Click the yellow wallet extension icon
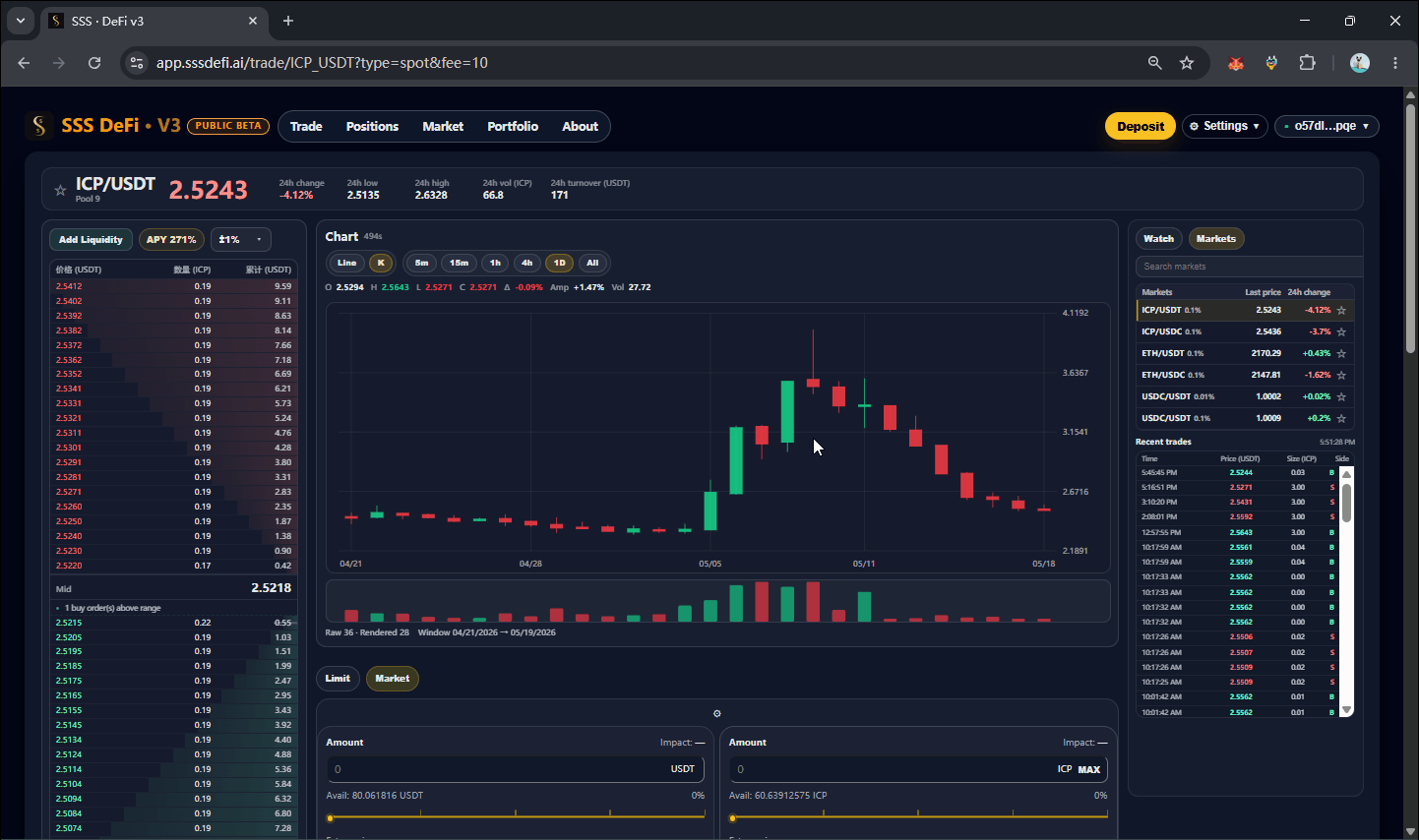Image resolution: width=1419 pixels, height=840 pixels. point(1271,63)
